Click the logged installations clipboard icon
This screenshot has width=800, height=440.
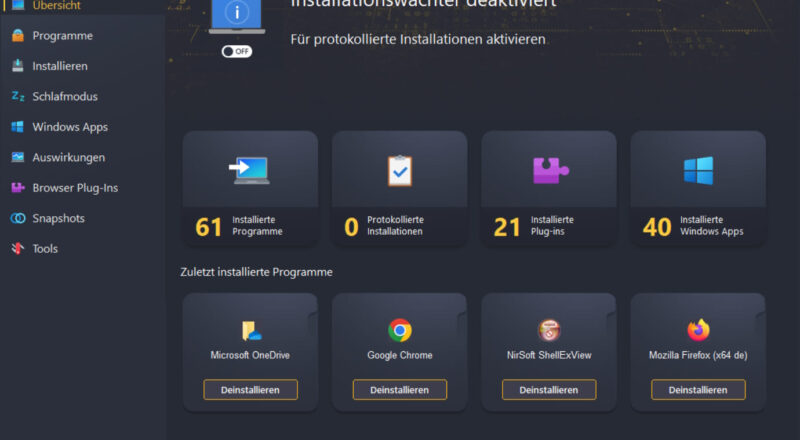[x=399, y=170]
